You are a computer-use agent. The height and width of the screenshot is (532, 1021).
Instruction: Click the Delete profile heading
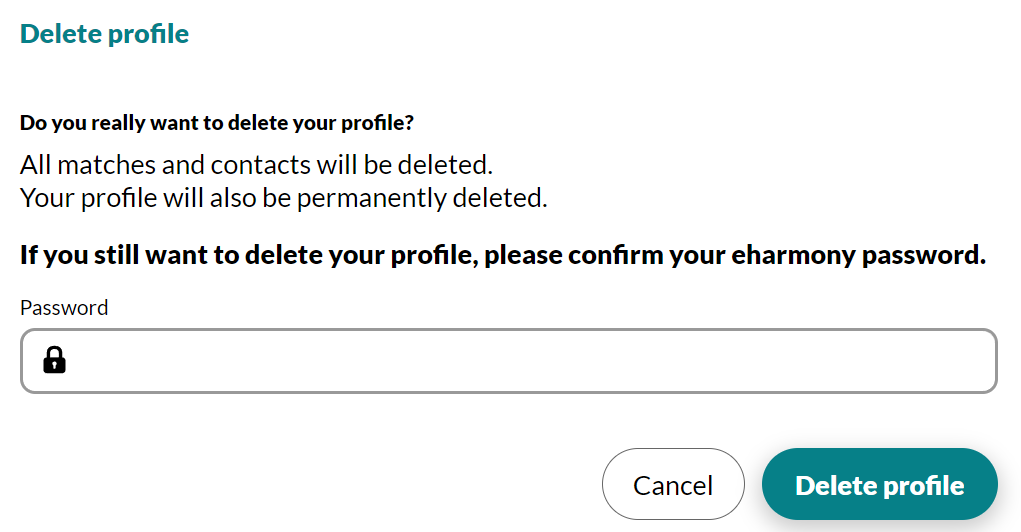pyautogui.click(x=104, y=33)
